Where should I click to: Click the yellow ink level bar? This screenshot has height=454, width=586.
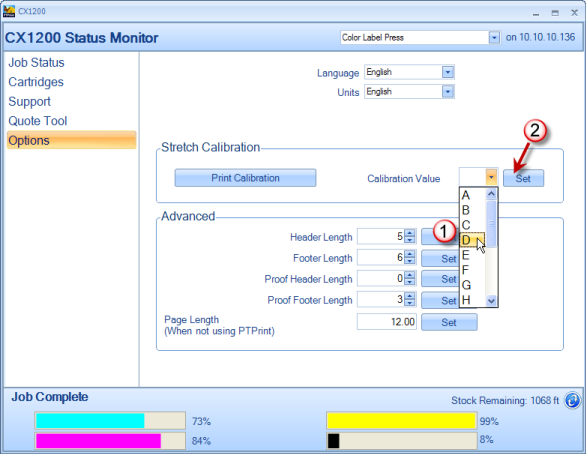[402, 421]
